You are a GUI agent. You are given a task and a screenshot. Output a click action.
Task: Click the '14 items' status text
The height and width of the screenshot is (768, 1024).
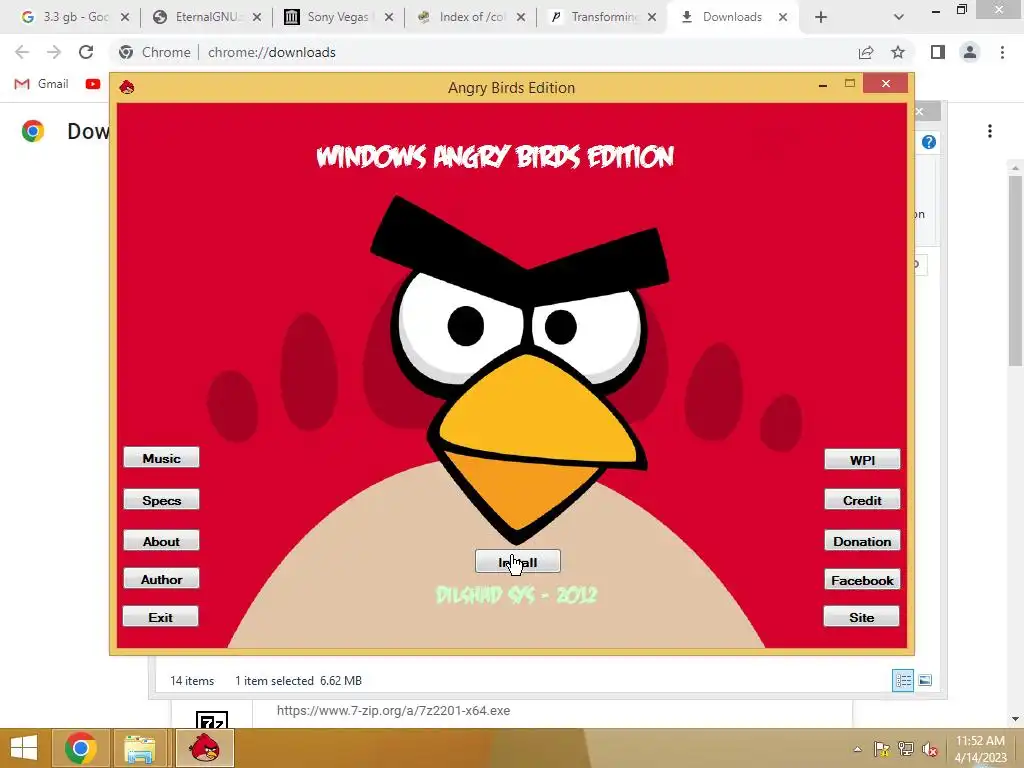[x=192, y=680]
